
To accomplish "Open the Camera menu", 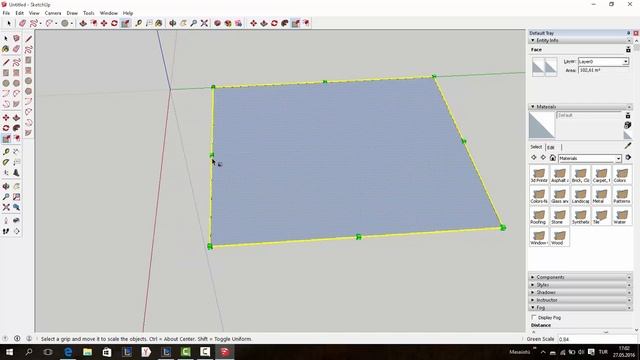I will coord(53,13).
